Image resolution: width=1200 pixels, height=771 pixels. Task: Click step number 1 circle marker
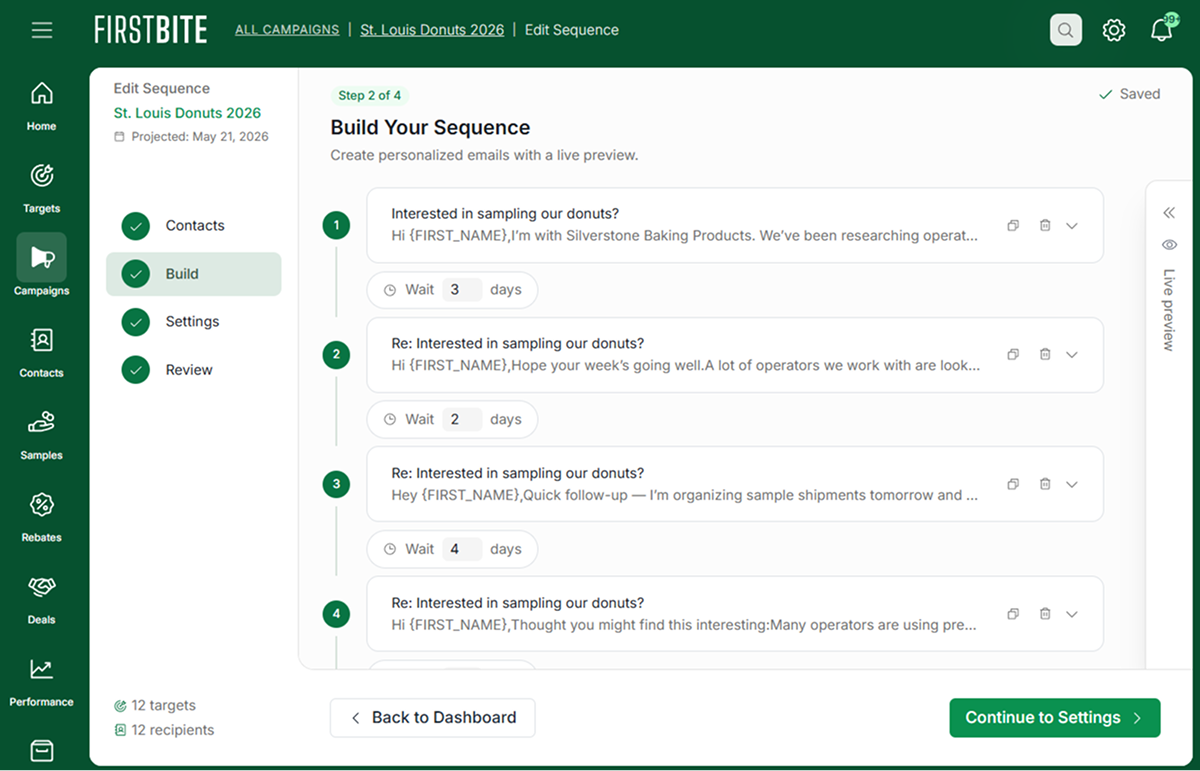coord(336,226)
